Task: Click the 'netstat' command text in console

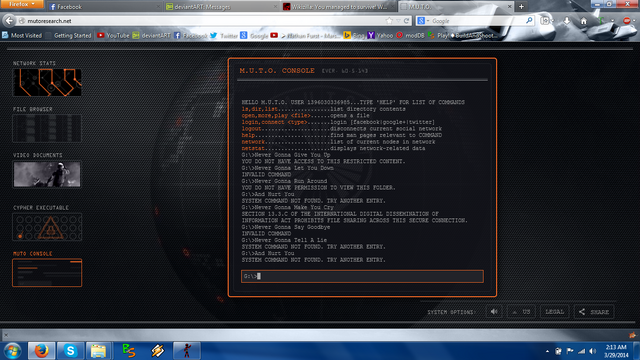Action: pos(253,148)
